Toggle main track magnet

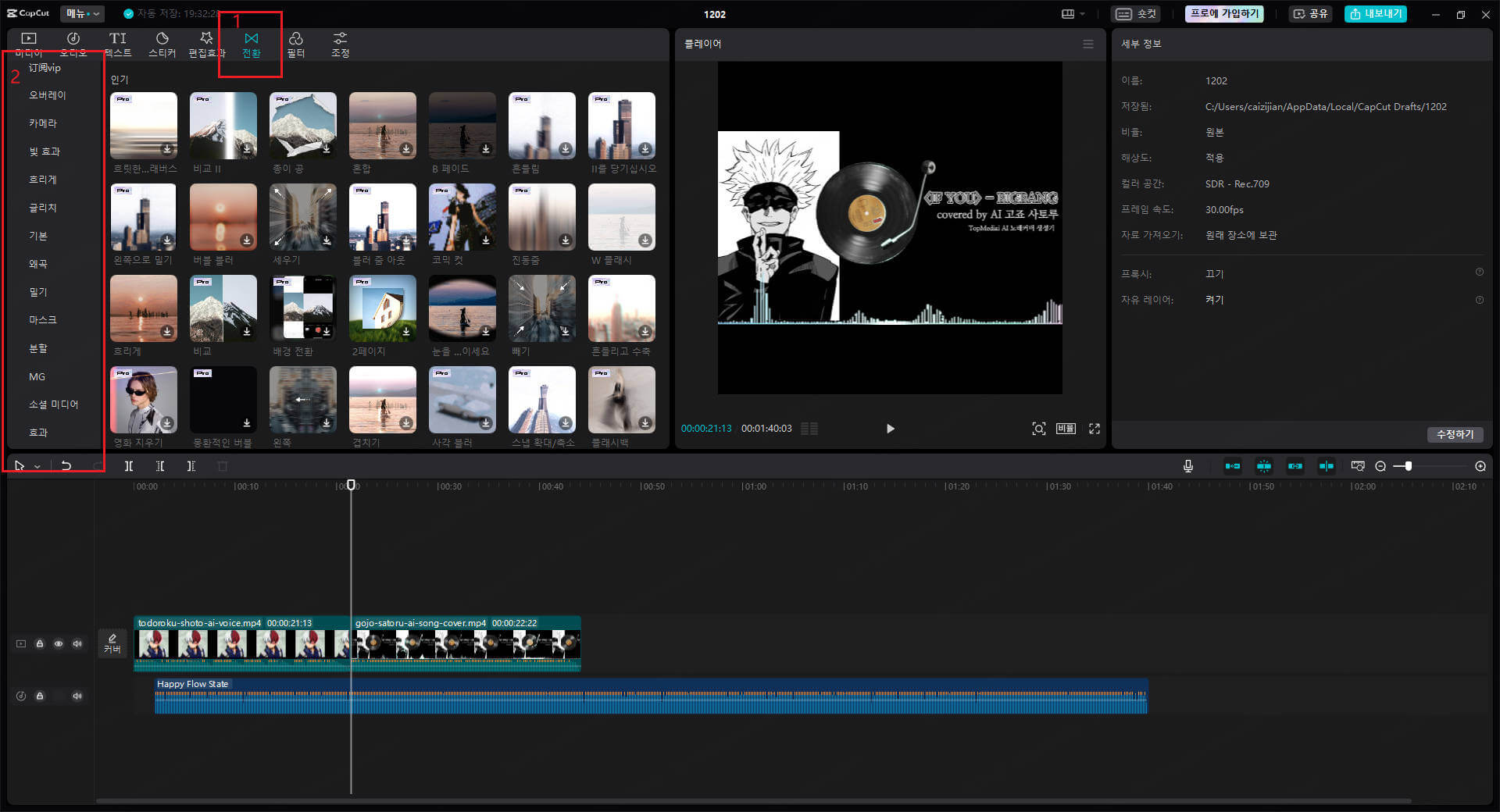[1233, 466]
